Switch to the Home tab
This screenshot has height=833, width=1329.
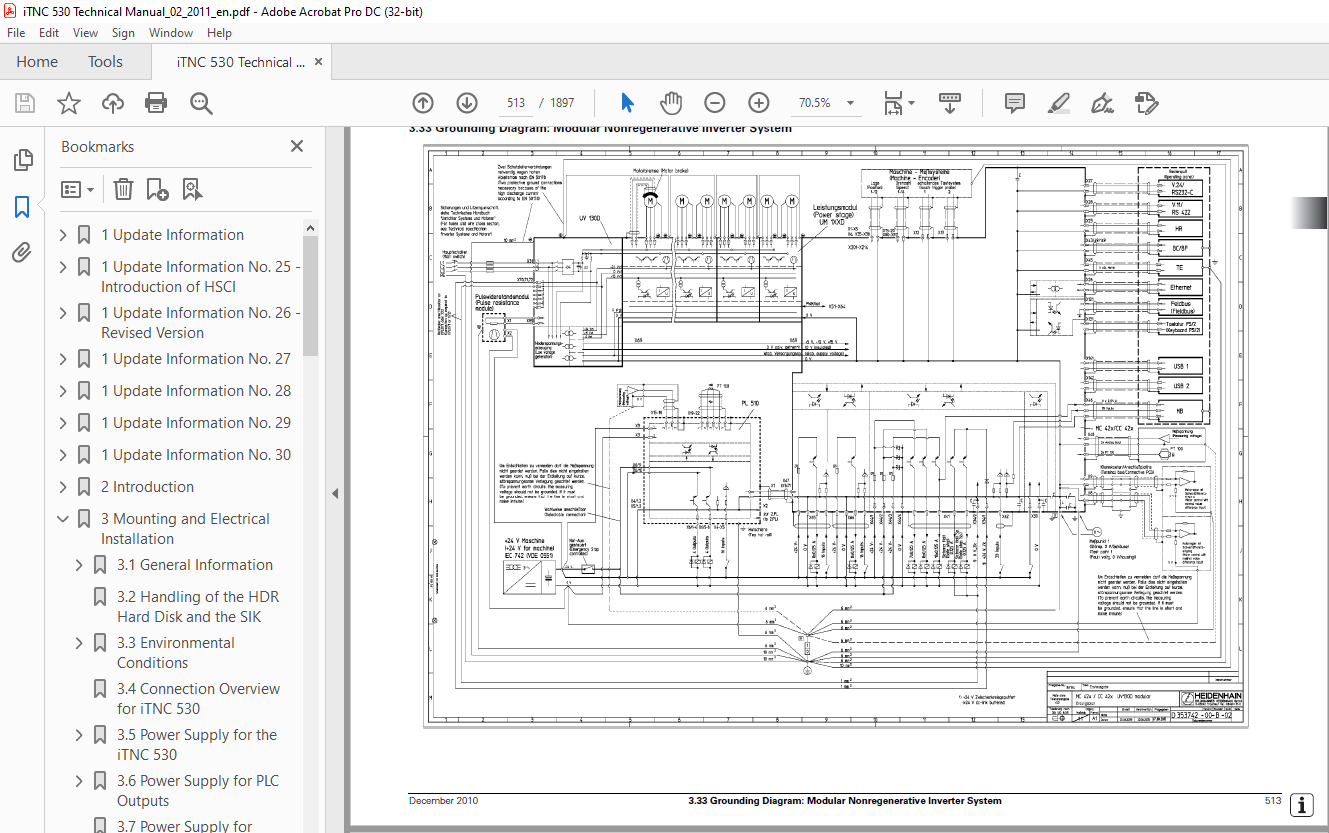pos(37,62)
